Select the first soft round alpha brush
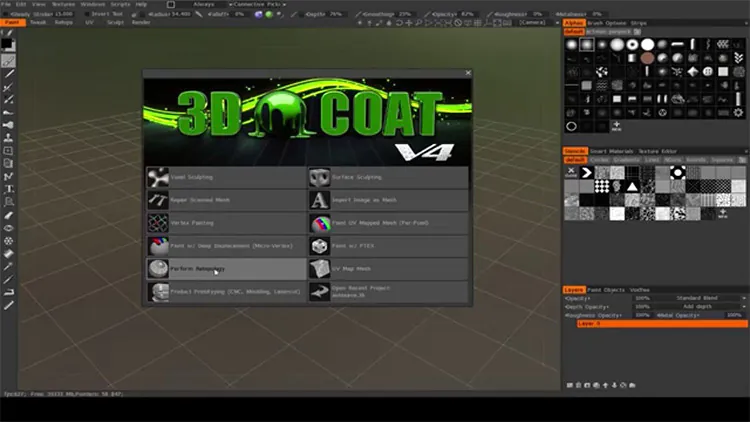Image resolution: width=750 pixels, height=422 pixels. 571,44
